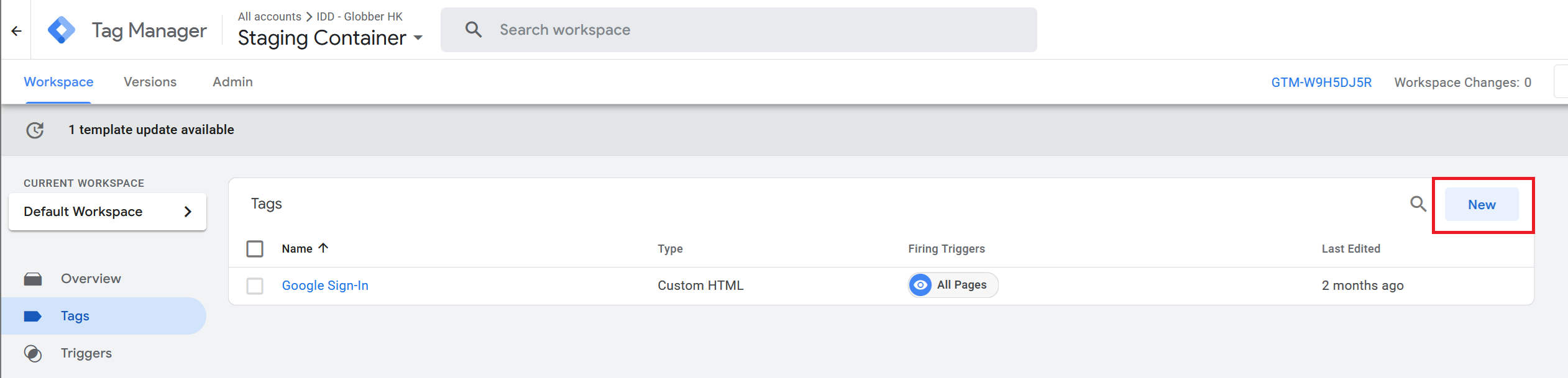Tick the Google Sign-In row checkbox
The width and height of the screenshot is (1568, 378).
point(255,286)
